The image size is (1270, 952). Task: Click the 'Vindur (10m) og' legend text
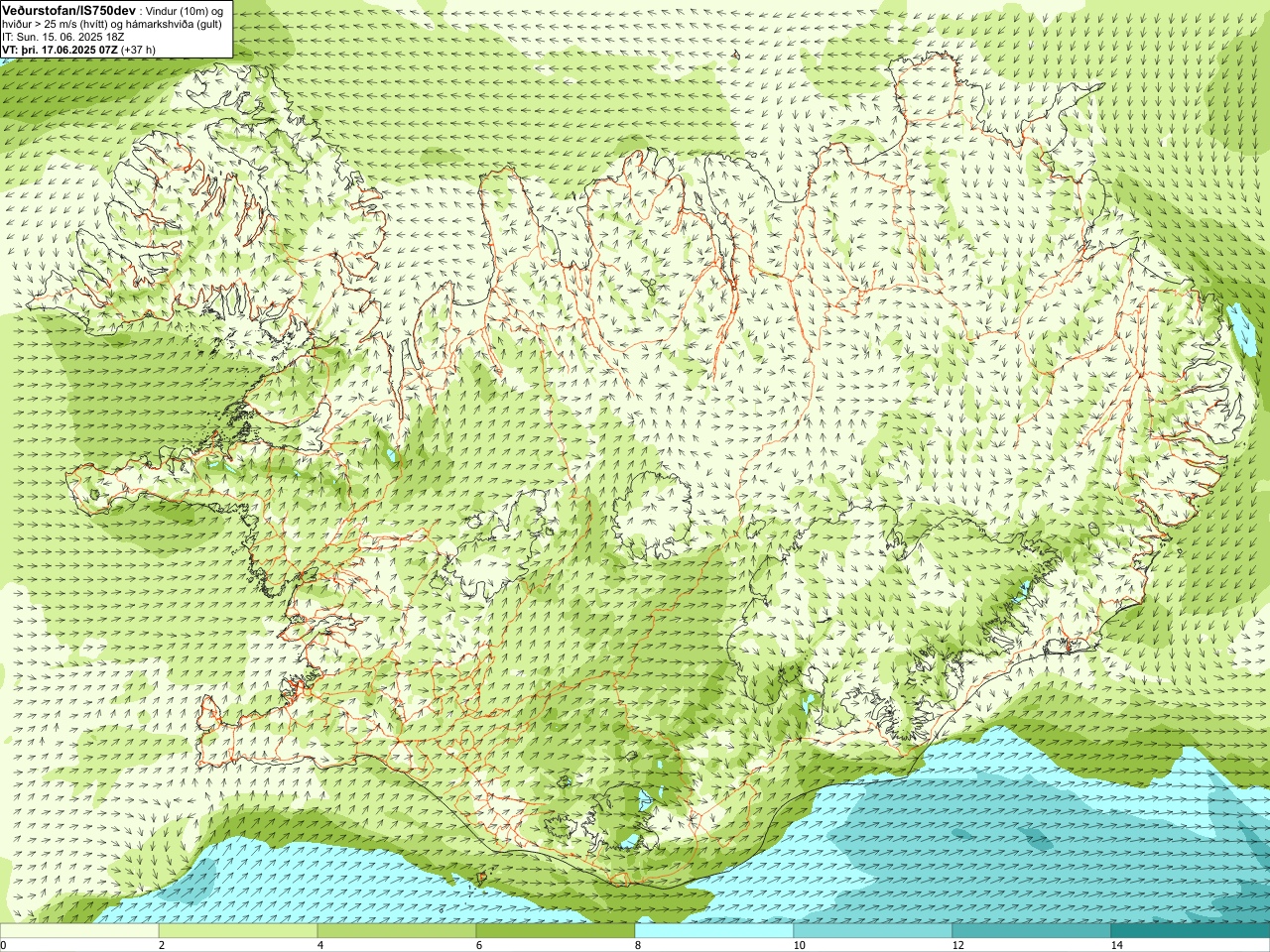[x=186, y=10]
